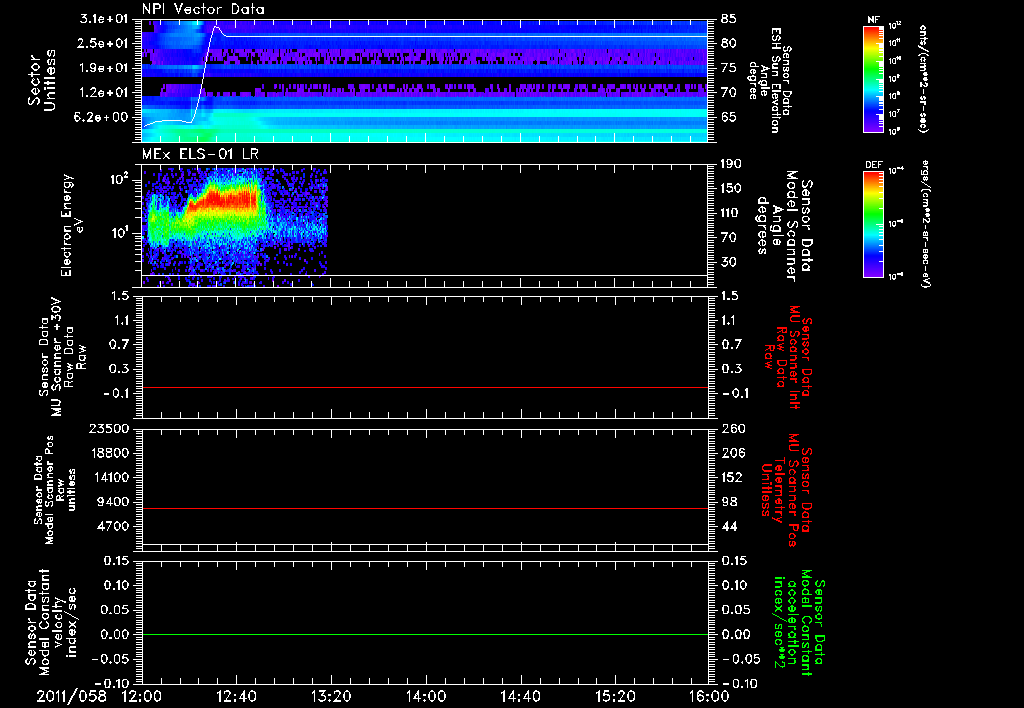The width and height of the screenshot is (1024, 708).
Task: Click the 6.2e+00 sector tick value
Action: (103, 117)
